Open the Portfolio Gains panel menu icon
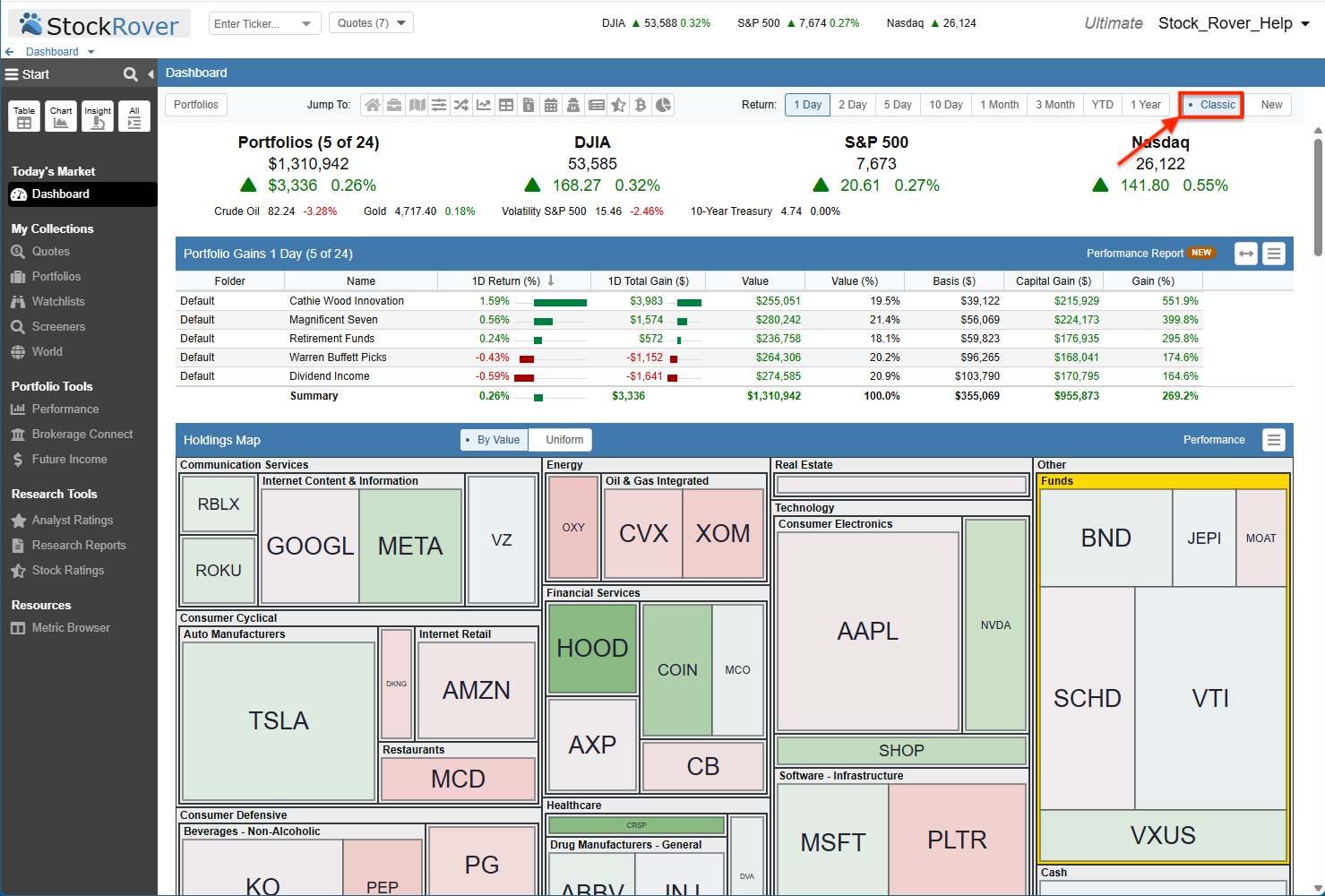 click(x=1274, y=254)
